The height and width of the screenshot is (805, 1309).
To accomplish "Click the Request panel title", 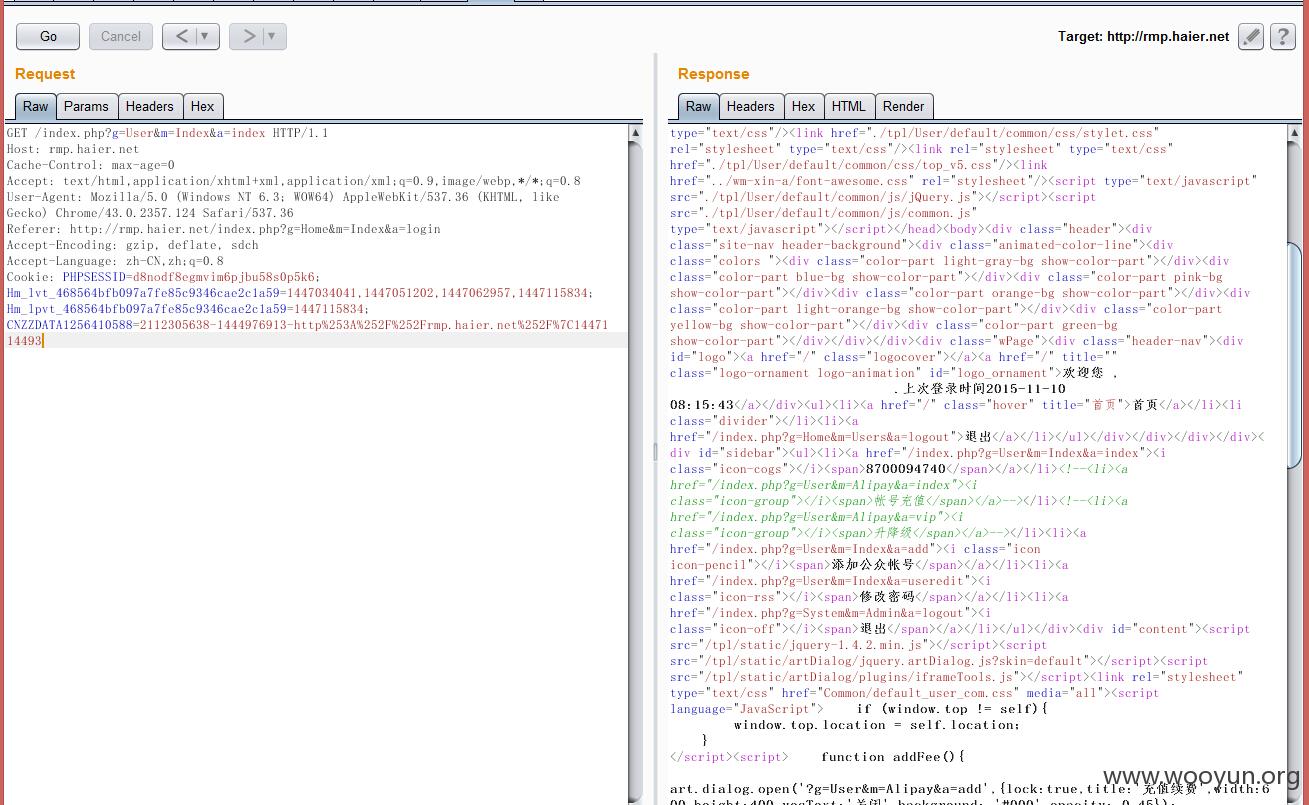I will click(45, 74).
